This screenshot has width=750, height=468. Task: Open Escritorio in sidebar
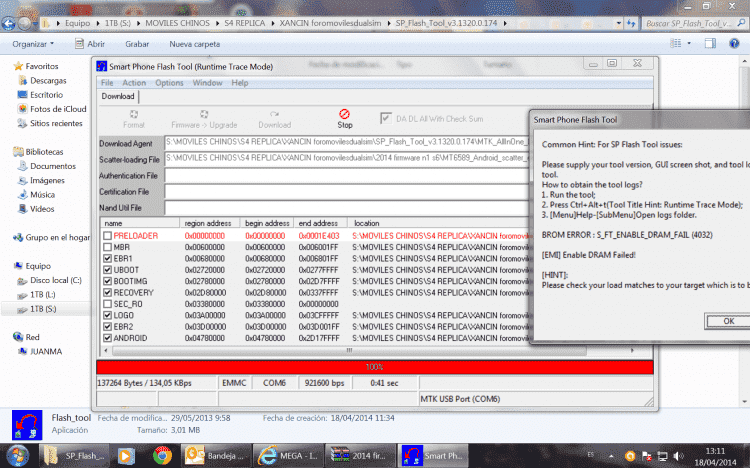point(46,95)
